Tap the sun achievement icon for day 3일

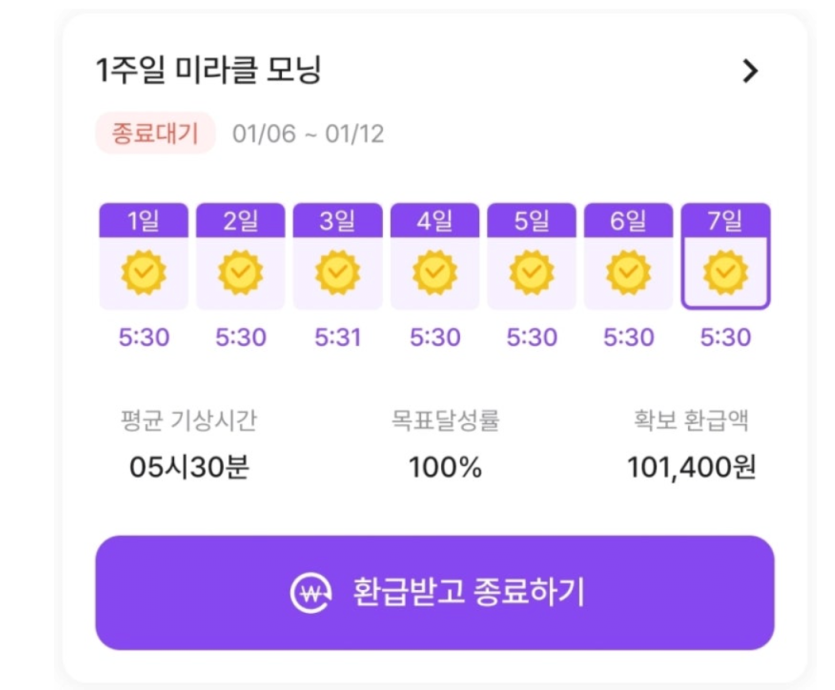pyautogui.click(x=337, y=272)
